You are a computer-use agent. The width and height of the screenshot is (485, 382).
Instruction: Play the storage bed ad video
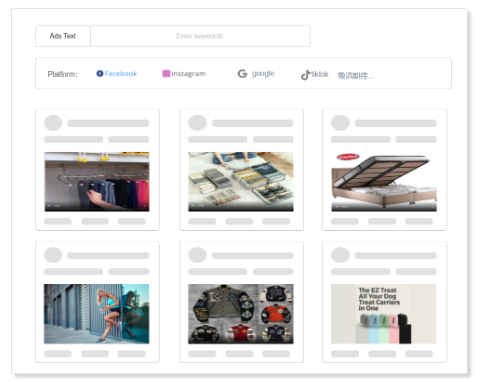pyautogui.click(x=336, y=206)
